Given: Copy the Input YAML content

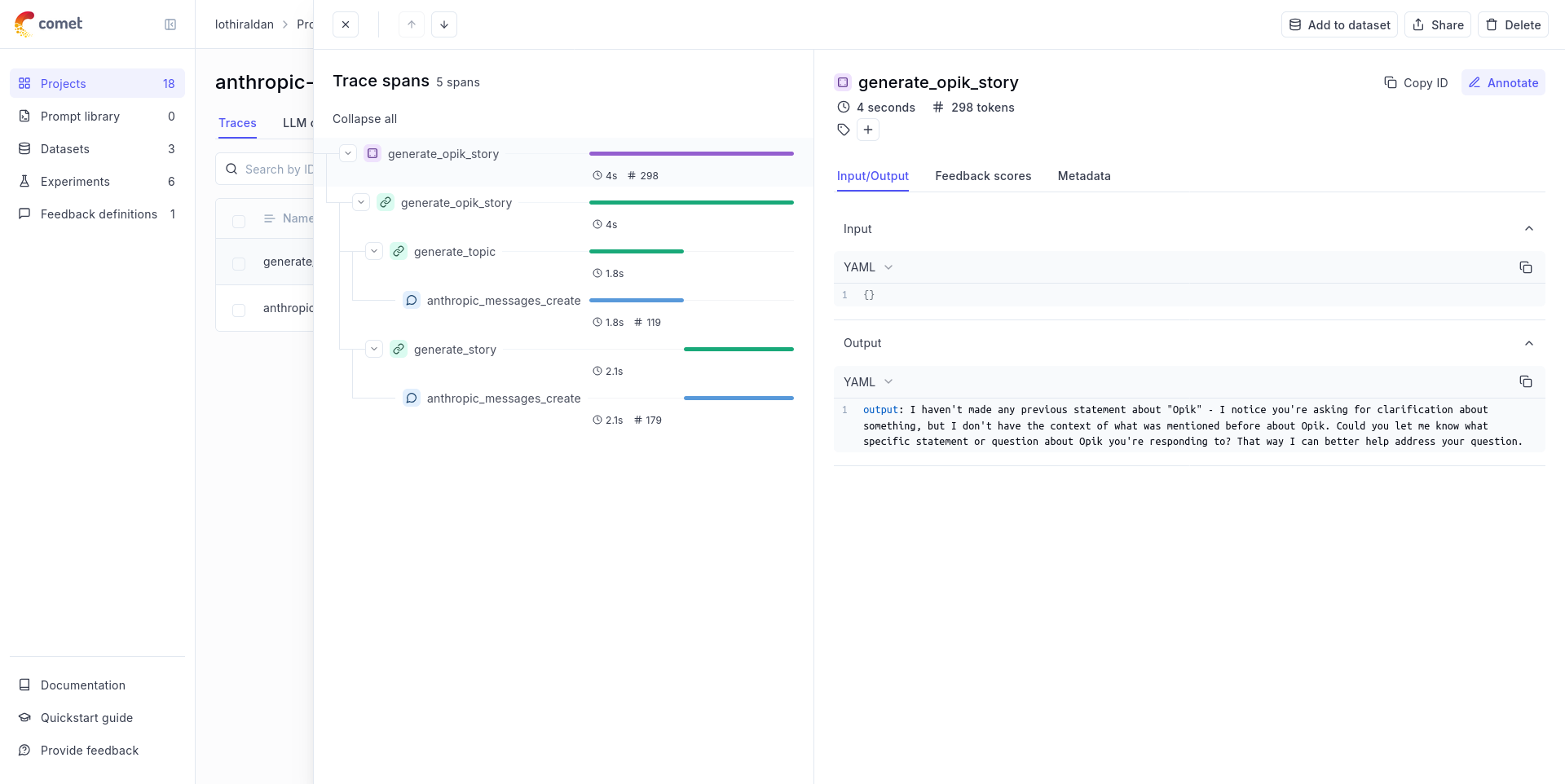Looking at the screenshot, I should [x=1525, y=267].
